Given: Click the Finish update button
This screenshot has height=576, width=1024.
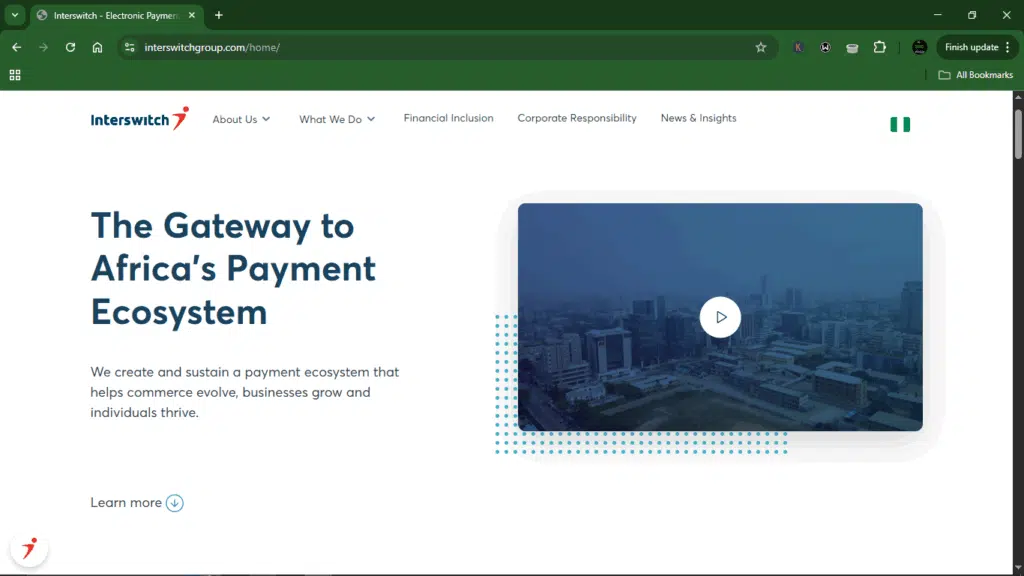Looking at the screenshot, I should tap(971, 47).
